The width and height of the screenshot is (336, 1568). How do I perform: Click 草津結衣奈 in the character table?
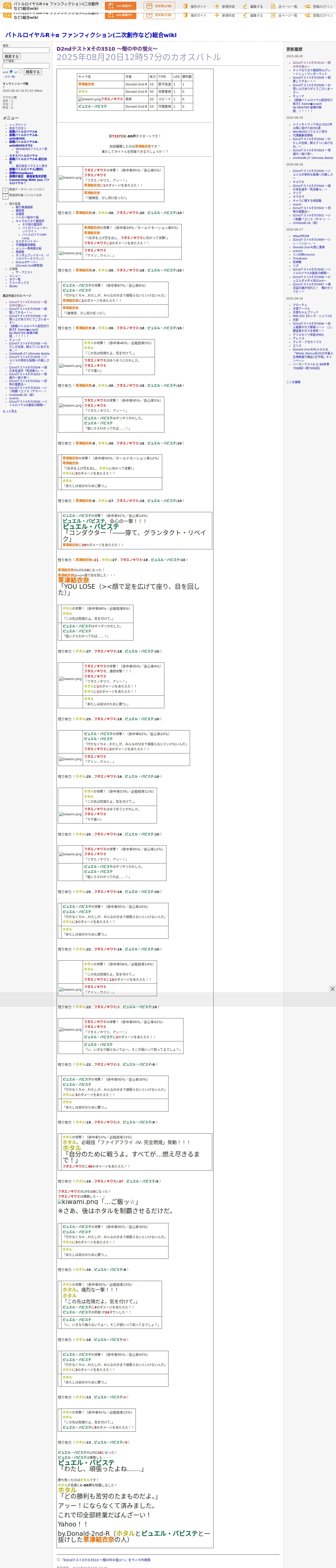pyautogui.click(x=86, y=85)
